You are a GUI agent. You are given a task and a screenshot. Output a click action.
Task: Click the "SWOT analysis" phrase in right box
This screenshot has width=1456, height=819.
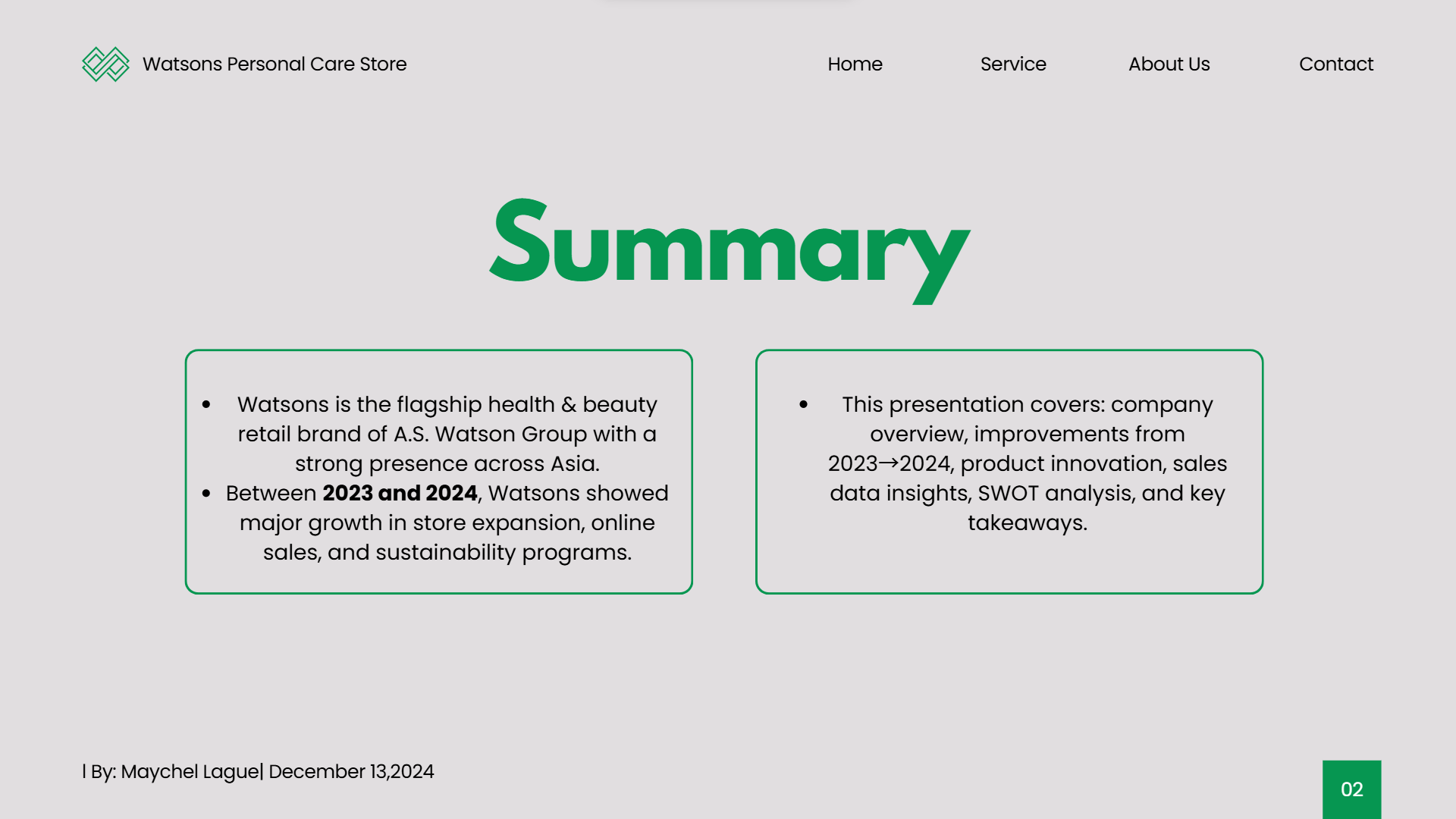[1056, 494]
